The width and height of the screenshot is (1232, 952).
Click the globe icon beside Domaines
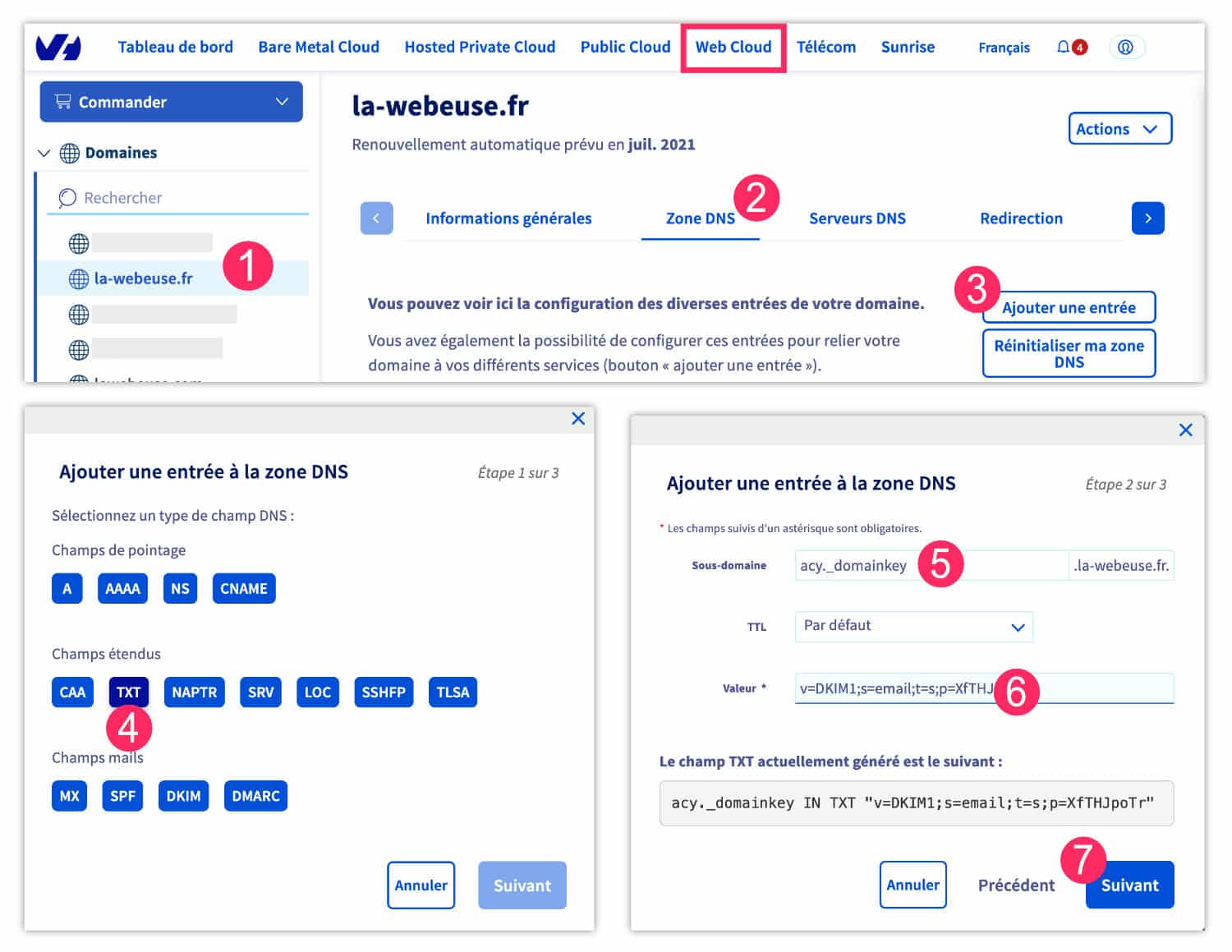[70, 153]
